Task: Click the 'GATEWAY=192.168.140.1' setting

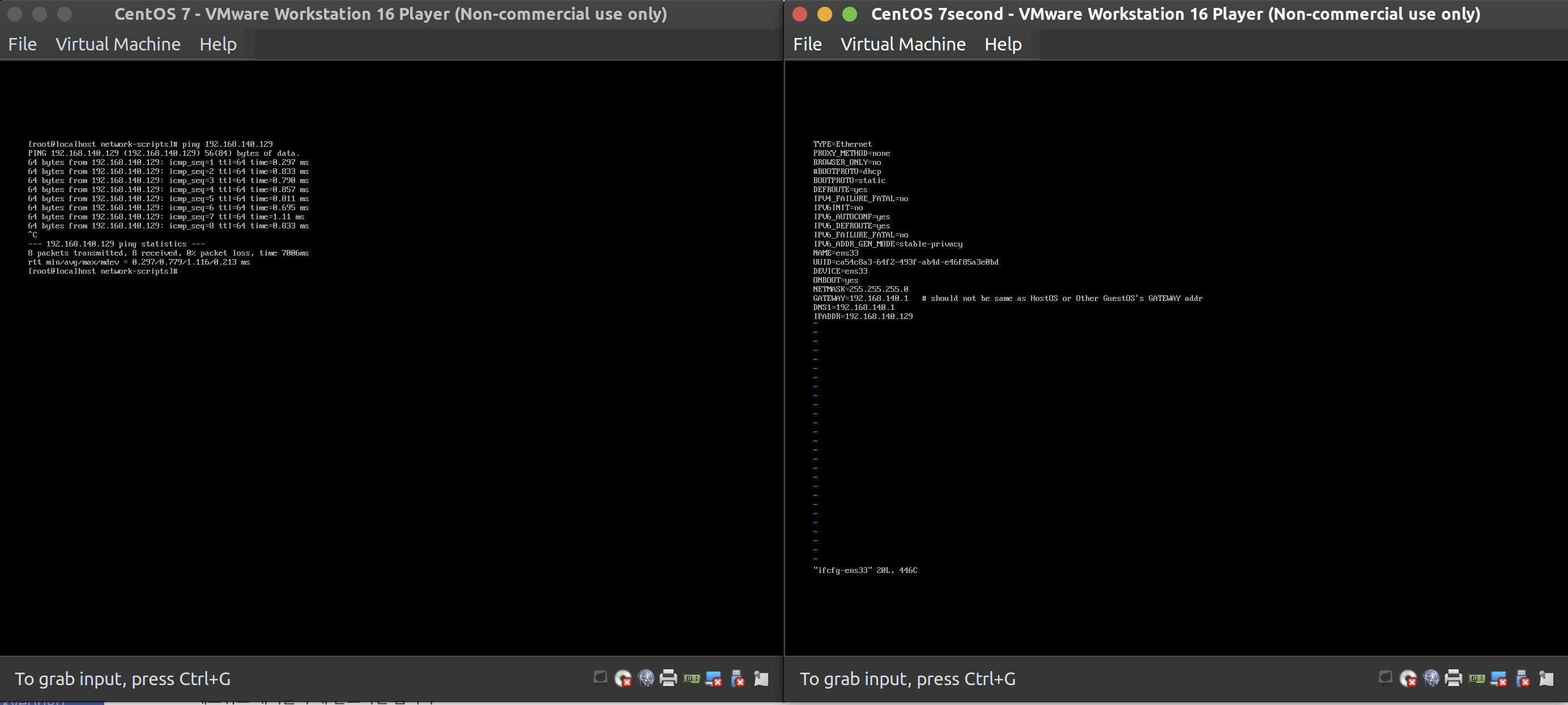Action: point(860,298)
